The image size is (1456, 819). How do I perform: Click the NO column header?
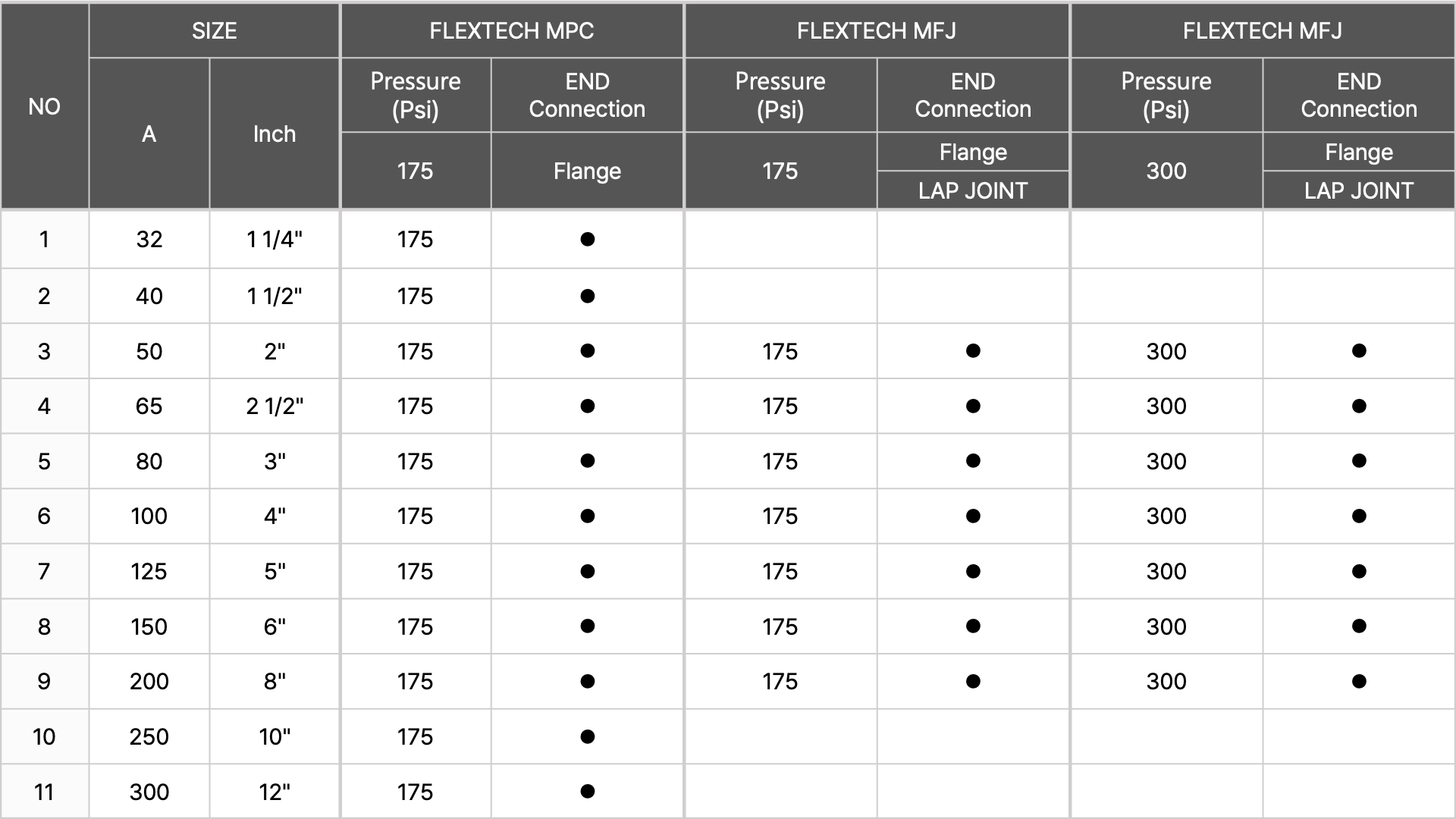44,106
